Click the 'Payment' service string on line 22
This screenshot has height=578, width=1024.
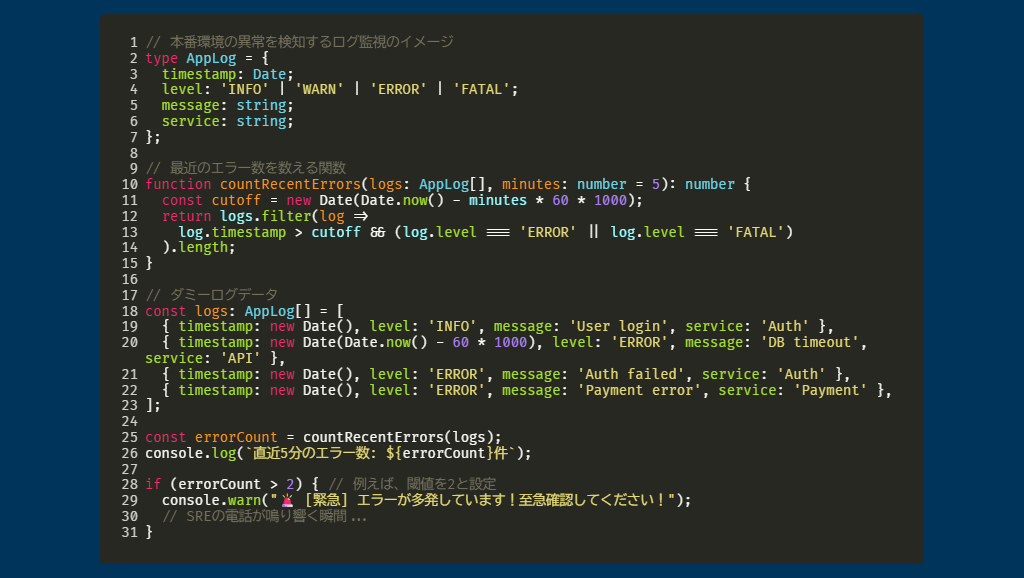832,390
